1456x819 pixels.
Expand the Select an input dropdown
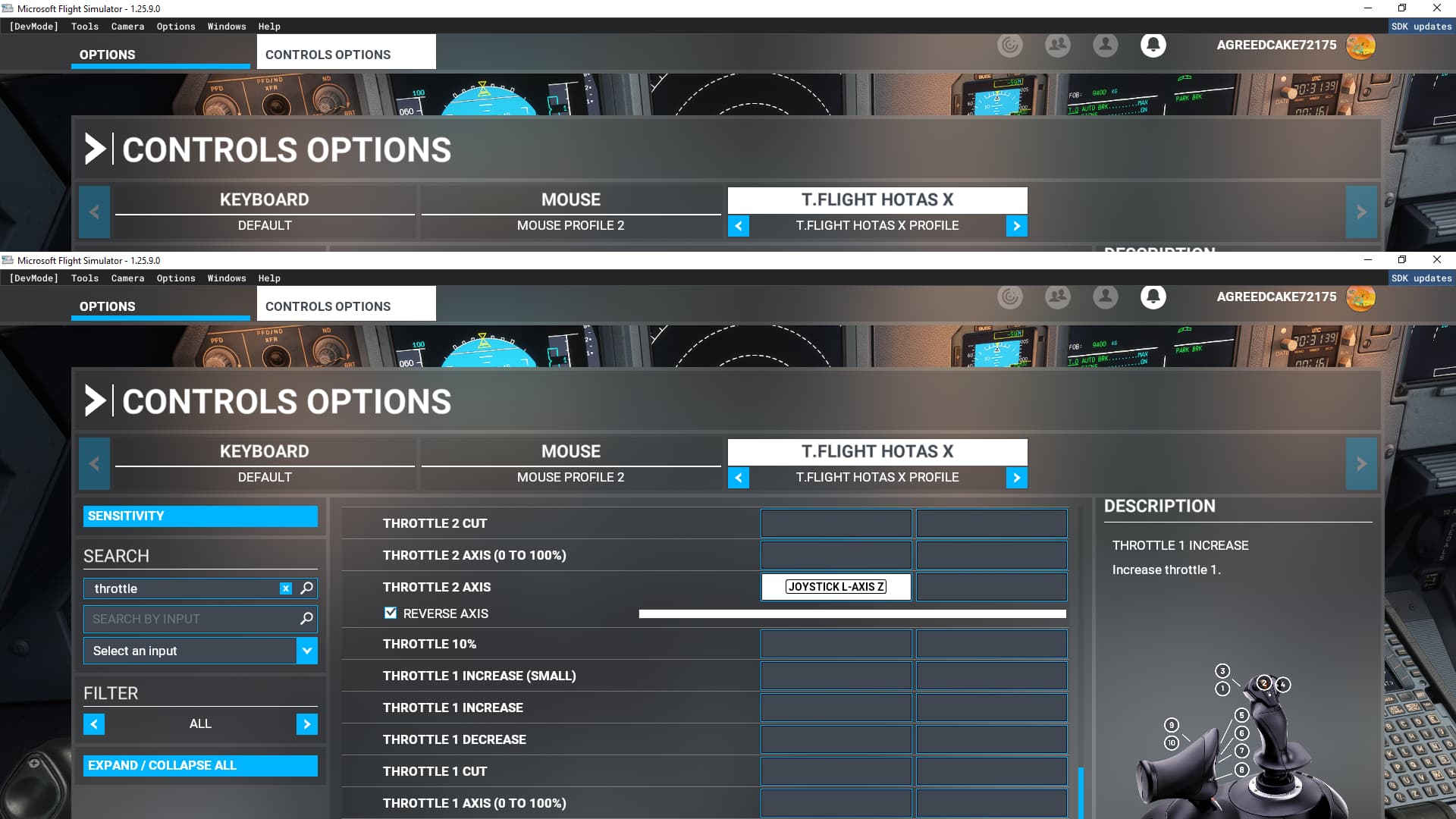(x=306, y=651)
